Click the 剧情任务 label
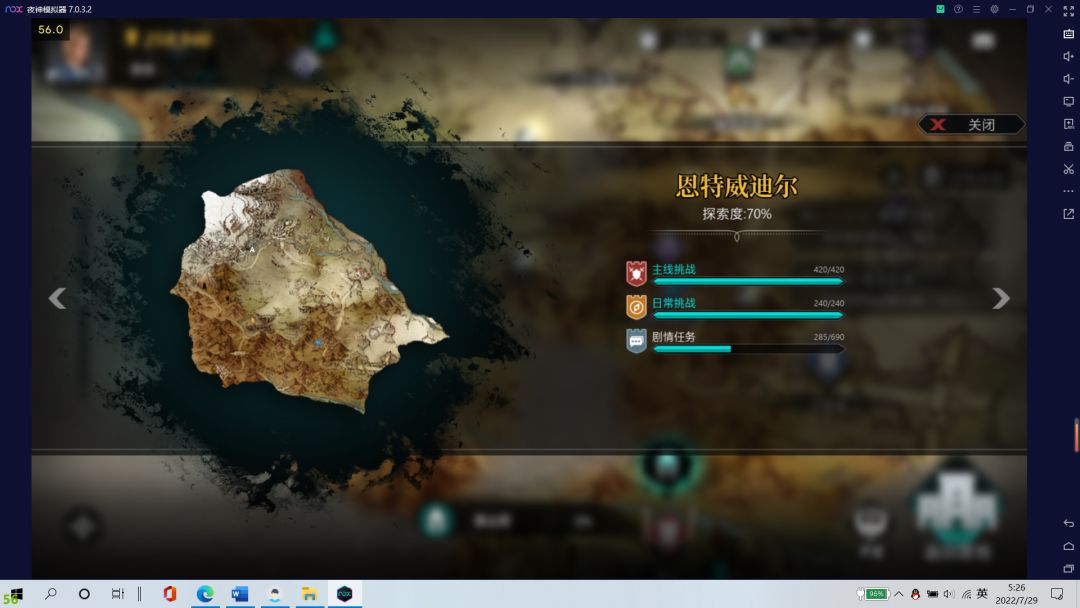Screen dimensions: 1080x608 point(674,337)
